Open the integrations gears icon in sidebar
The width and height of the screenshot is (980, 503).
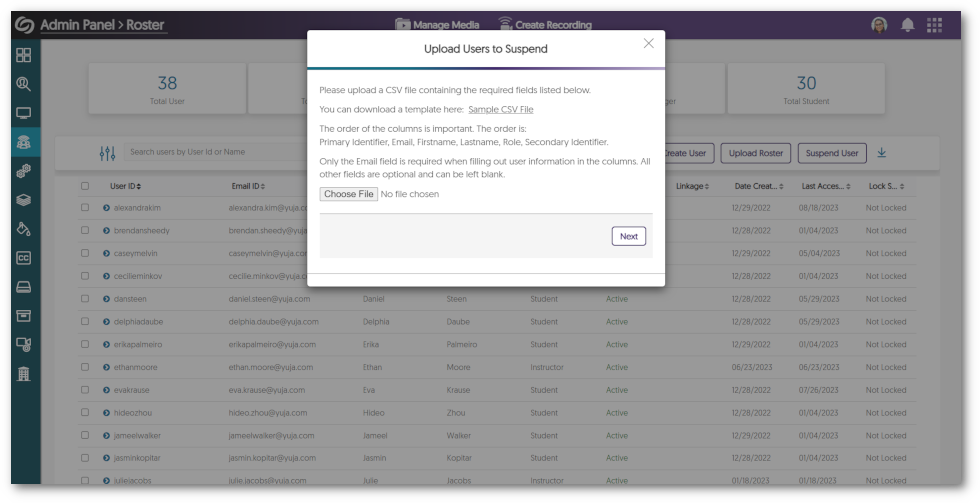pyautogui.click(x=24, y=171)
